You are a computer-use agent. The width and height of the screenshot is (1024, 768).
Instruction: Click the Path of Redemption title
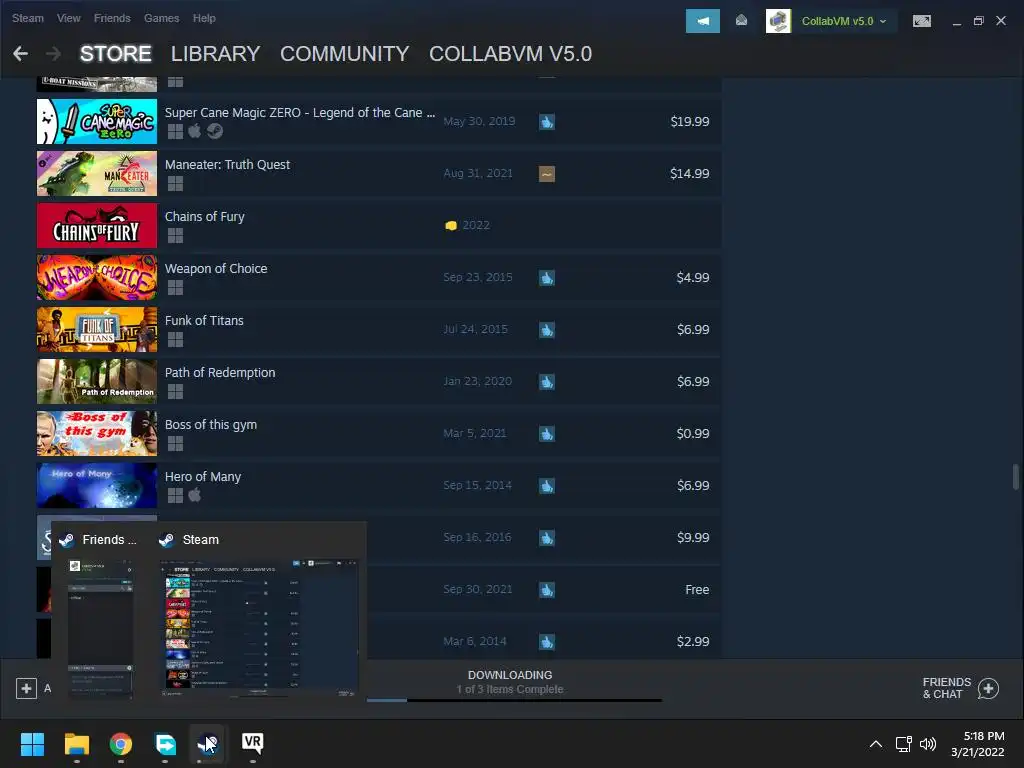pyautogui.click(x=219, y=372)
